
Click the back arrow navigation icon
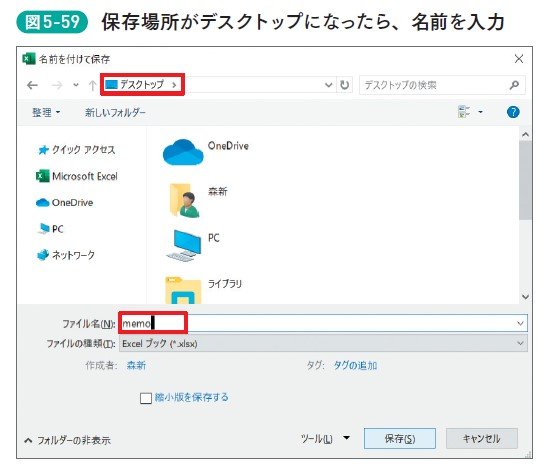coord(32,85)
